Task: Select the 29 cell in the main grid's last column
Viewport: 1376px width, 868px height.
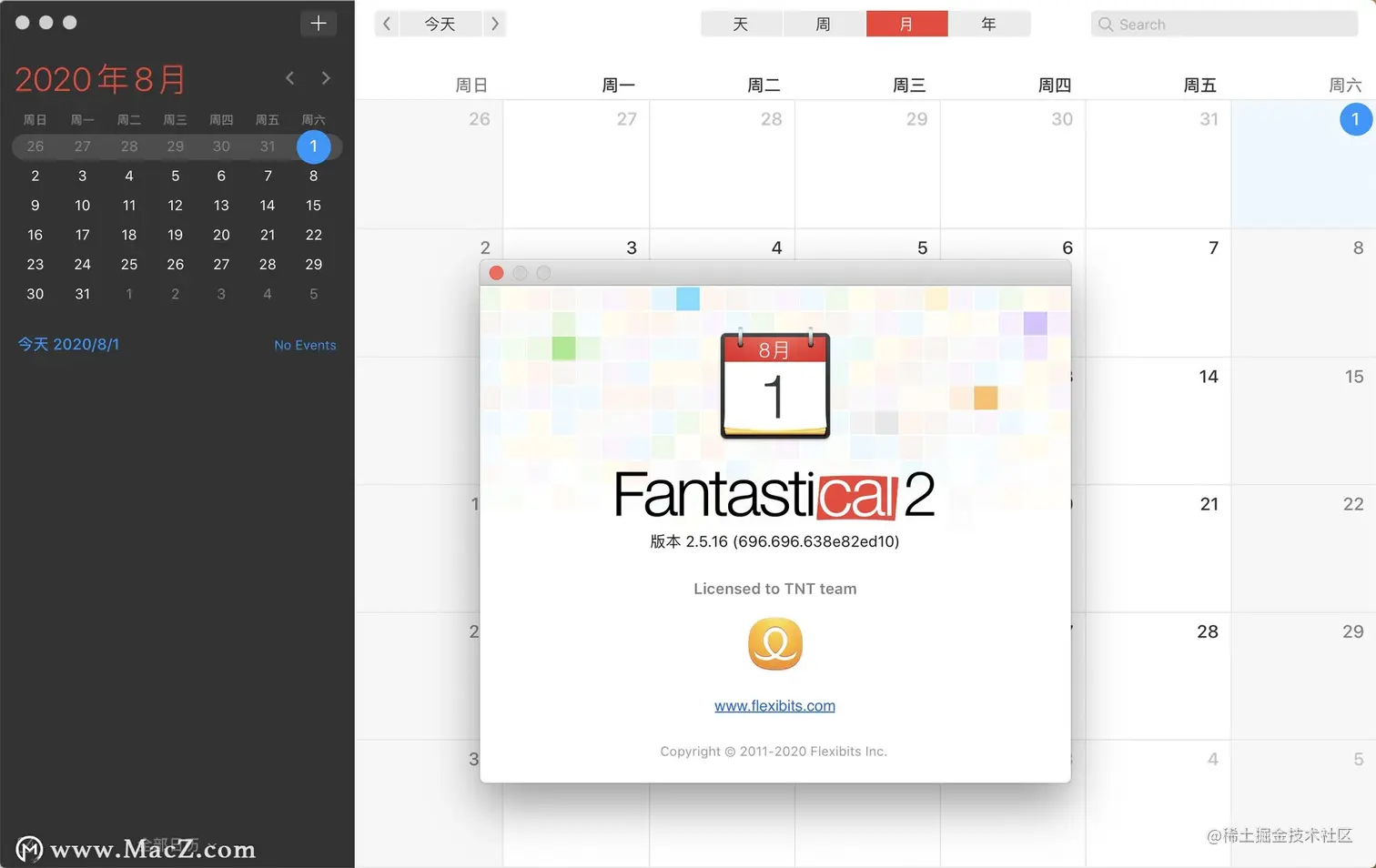Action: click(1304, 675)
